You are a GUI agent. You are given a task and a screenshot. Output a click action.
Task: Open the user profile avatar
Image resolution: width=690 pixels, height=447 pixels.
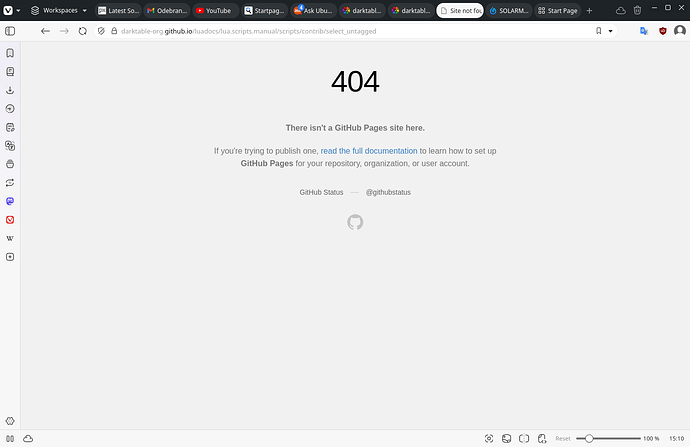(680, 31)
